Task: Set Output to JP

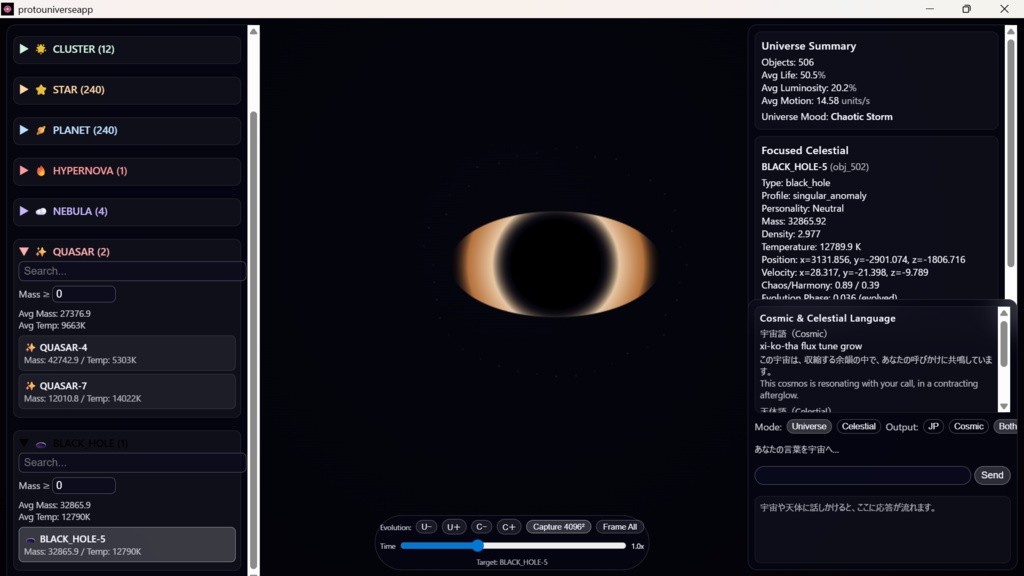Action: pyautogui.click(x=933, y=426)
